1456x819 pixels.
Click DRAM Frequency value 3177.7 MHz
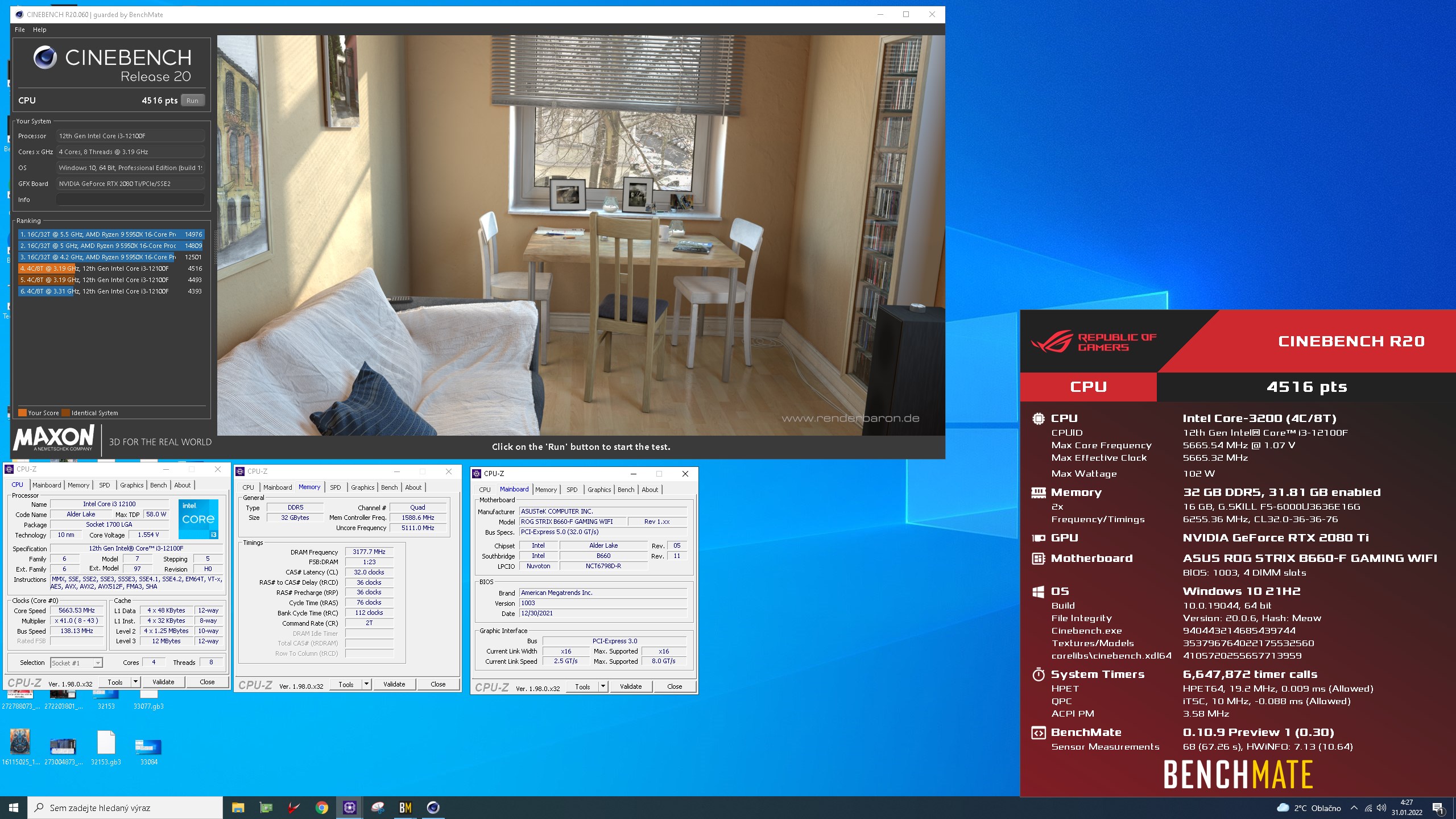pos(369,552)
